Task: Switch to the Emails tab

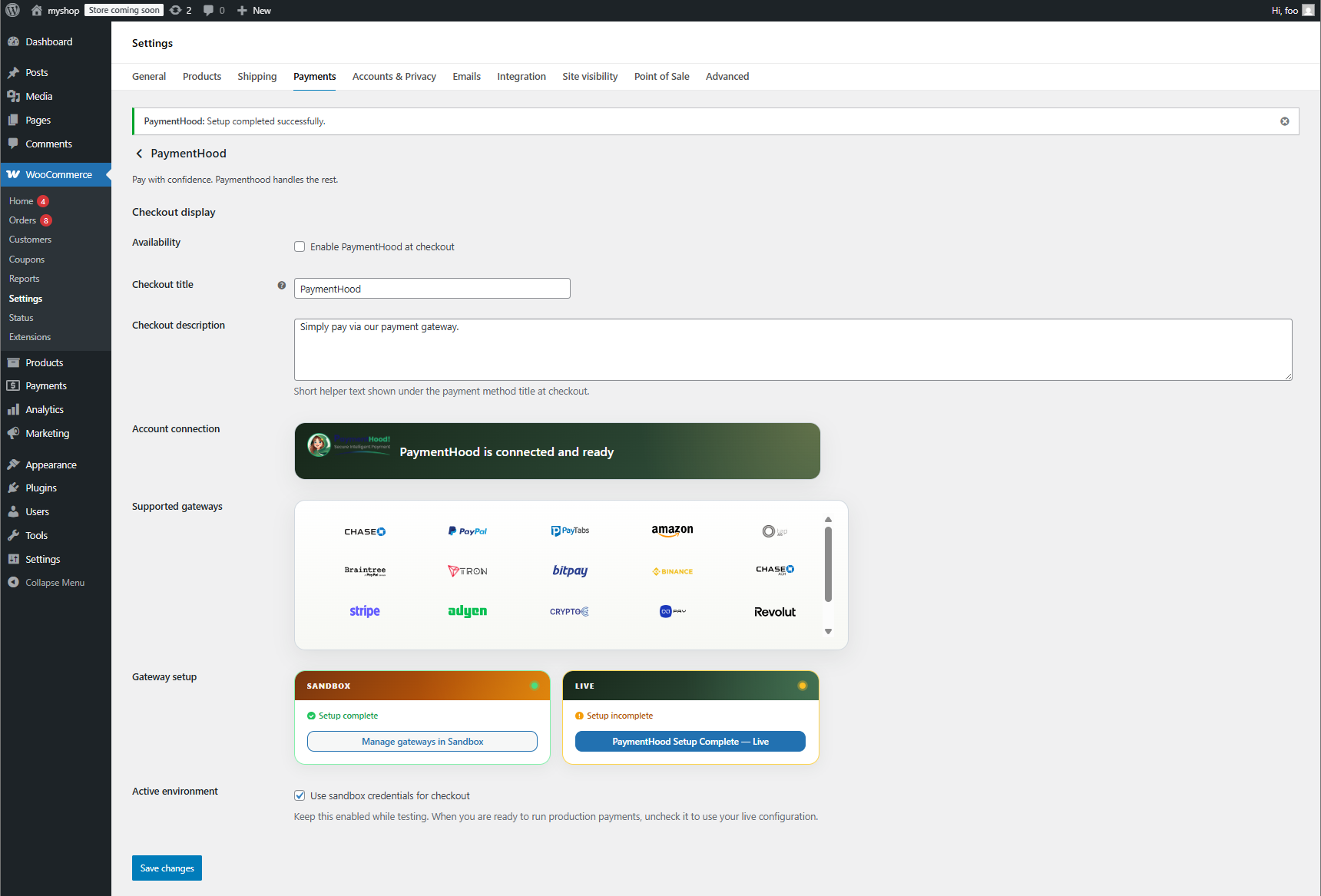Action: (466, 77)
